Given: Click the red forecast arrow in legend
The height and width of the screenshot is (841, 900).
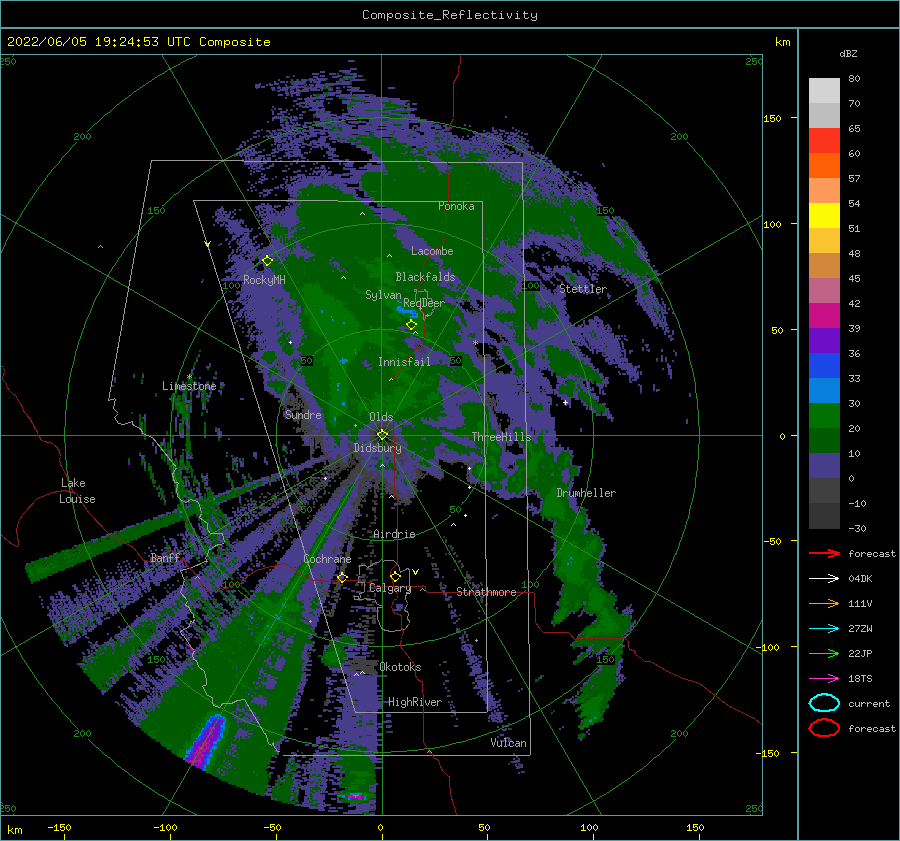Looking at the screenshot, I should [824, 553].
